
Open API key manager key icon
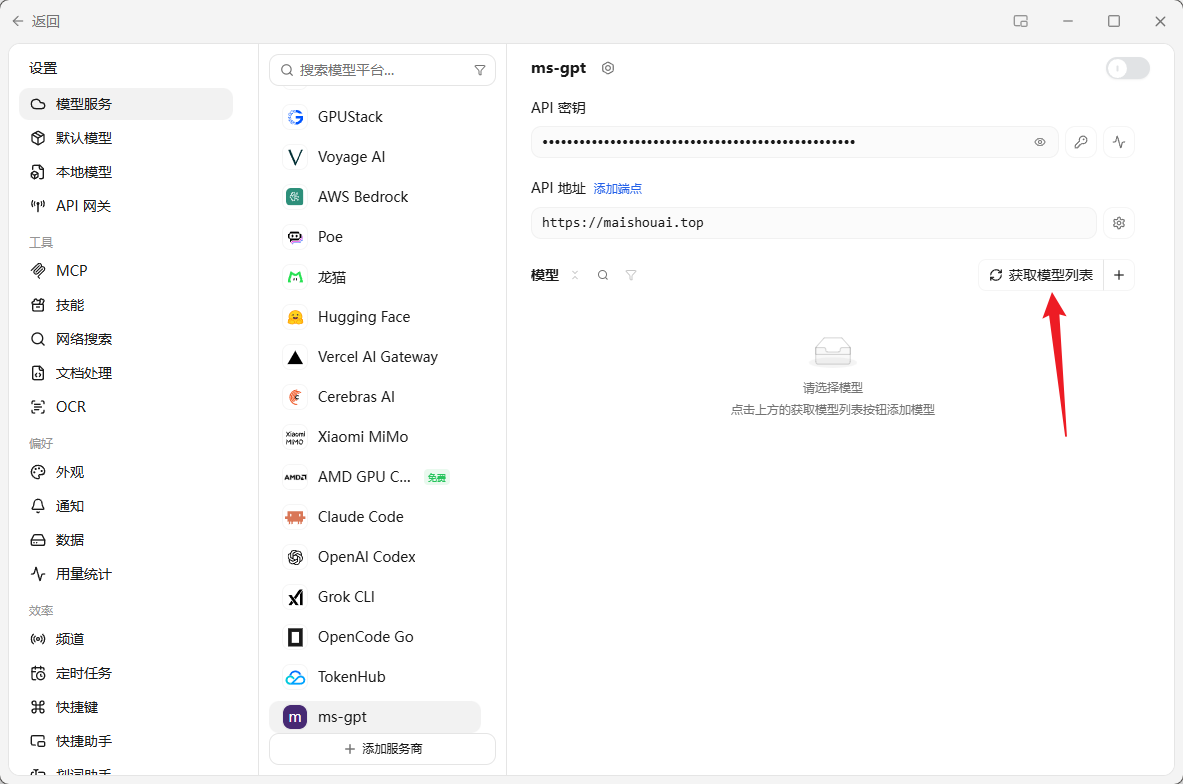coord(1080,142)
